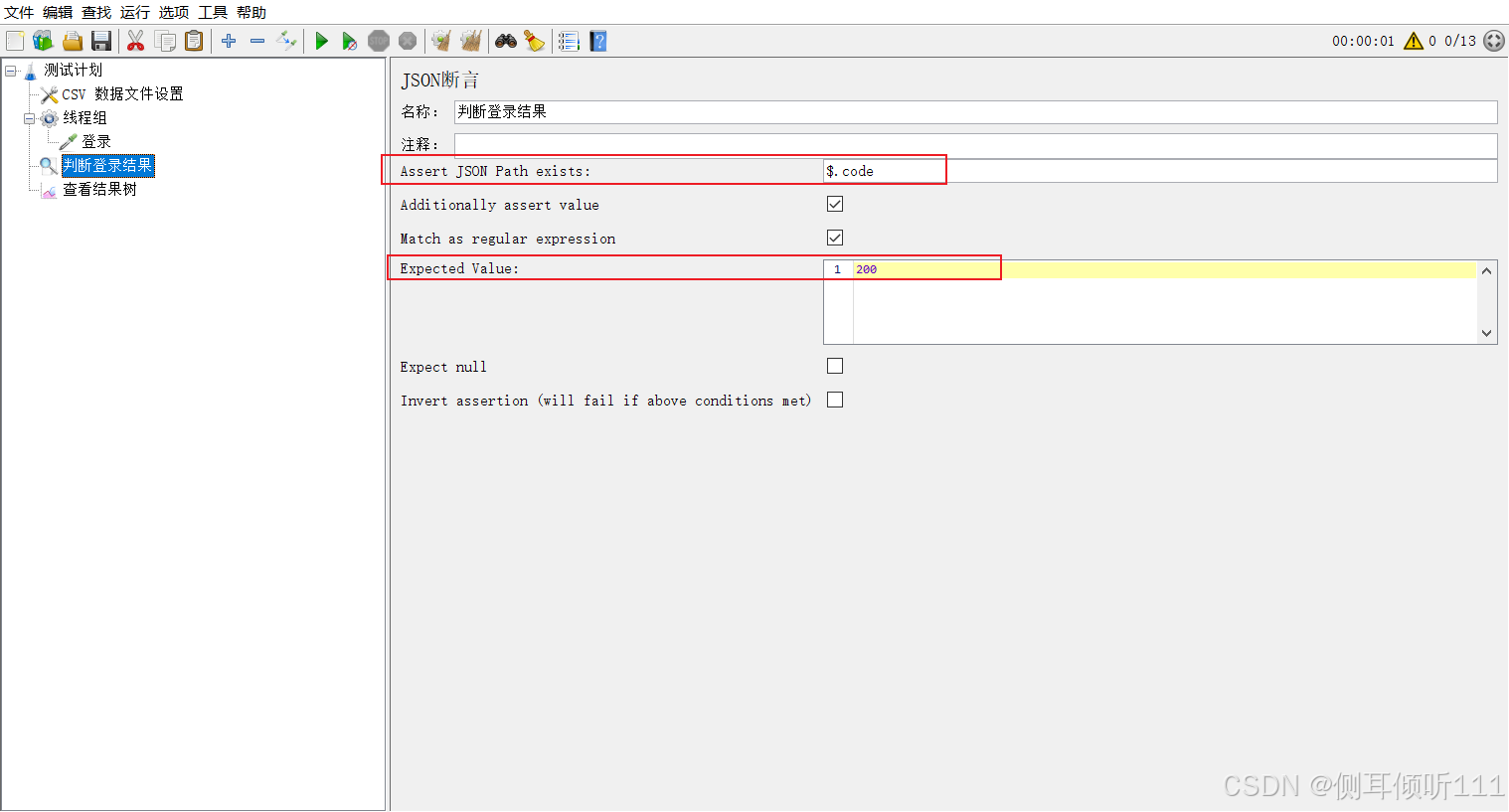The width and height of the screenshot is (1509, 812).
Task: Start the test with green arrow
Action: tap(321, 41)
